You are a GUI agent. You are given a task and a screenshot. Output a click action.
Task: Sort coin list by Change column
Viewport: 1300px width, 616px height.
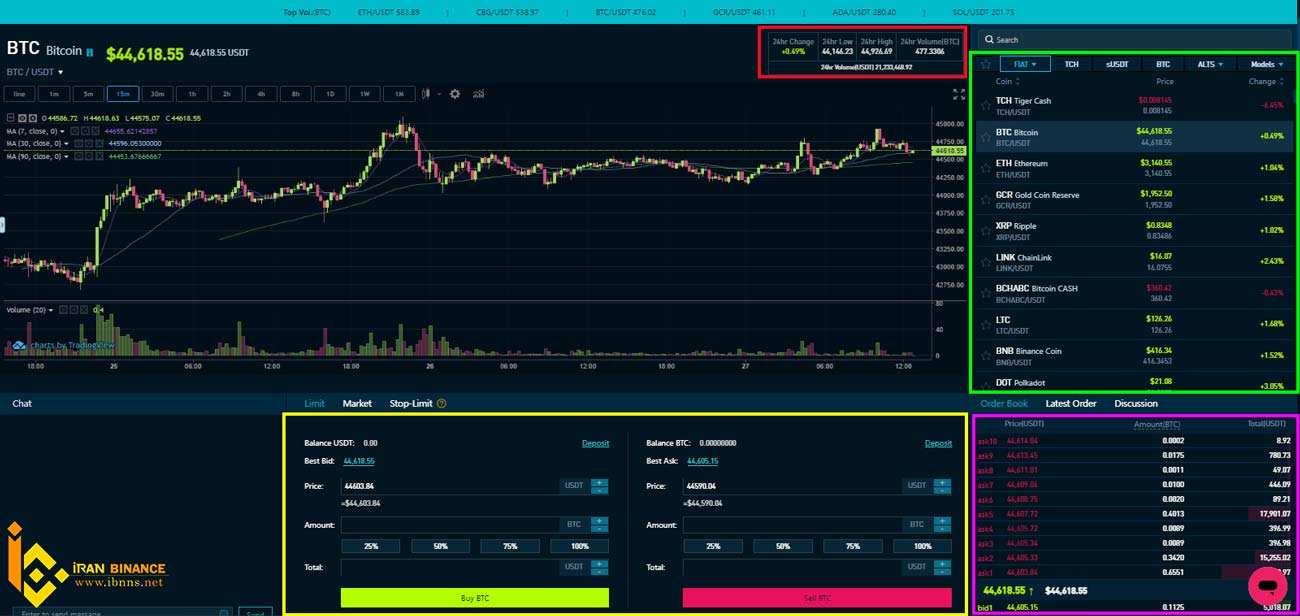pos(1266,81)
